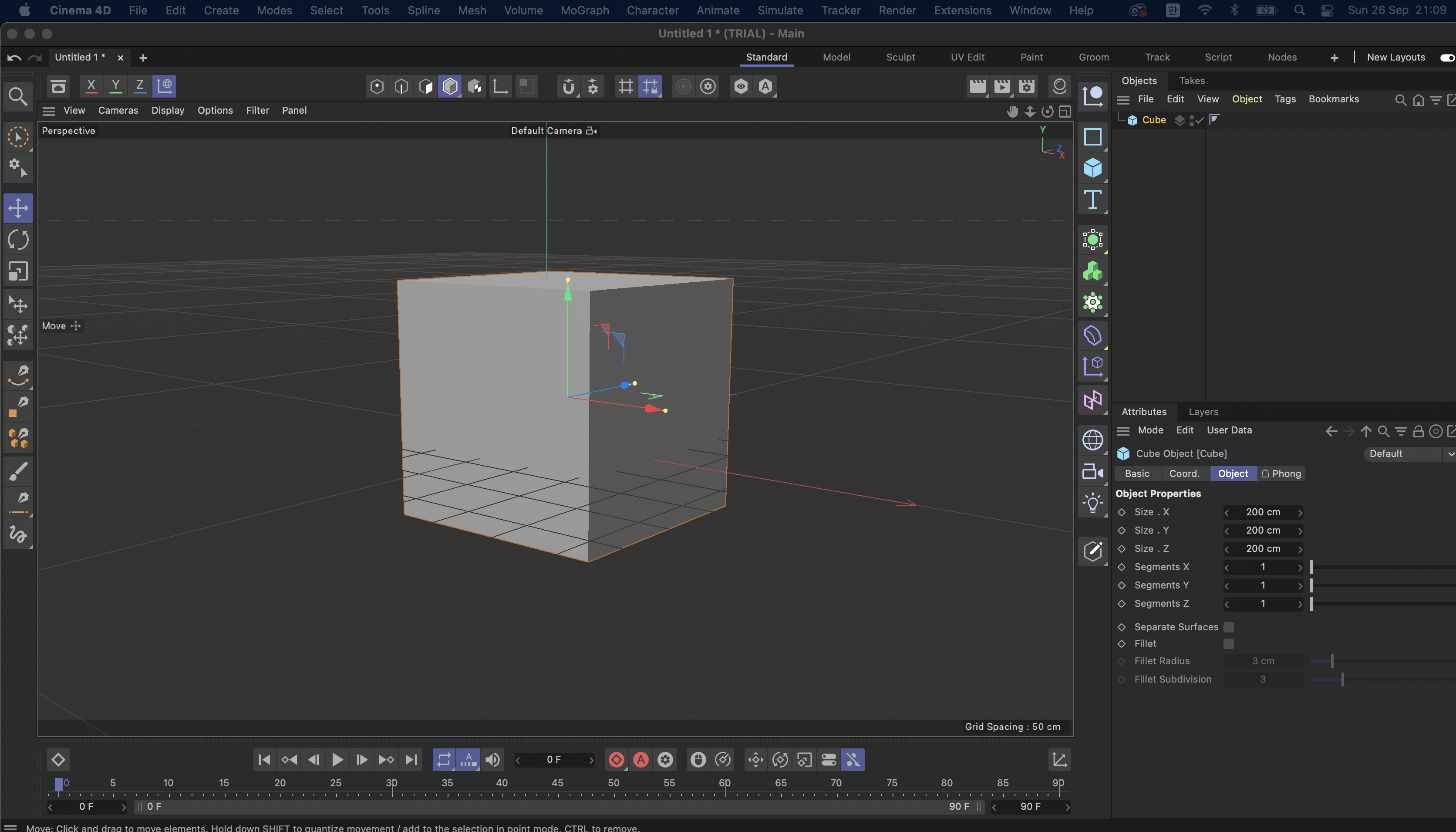
Task: Switch to the Takes tab
Action: [x=1192, y=81]
